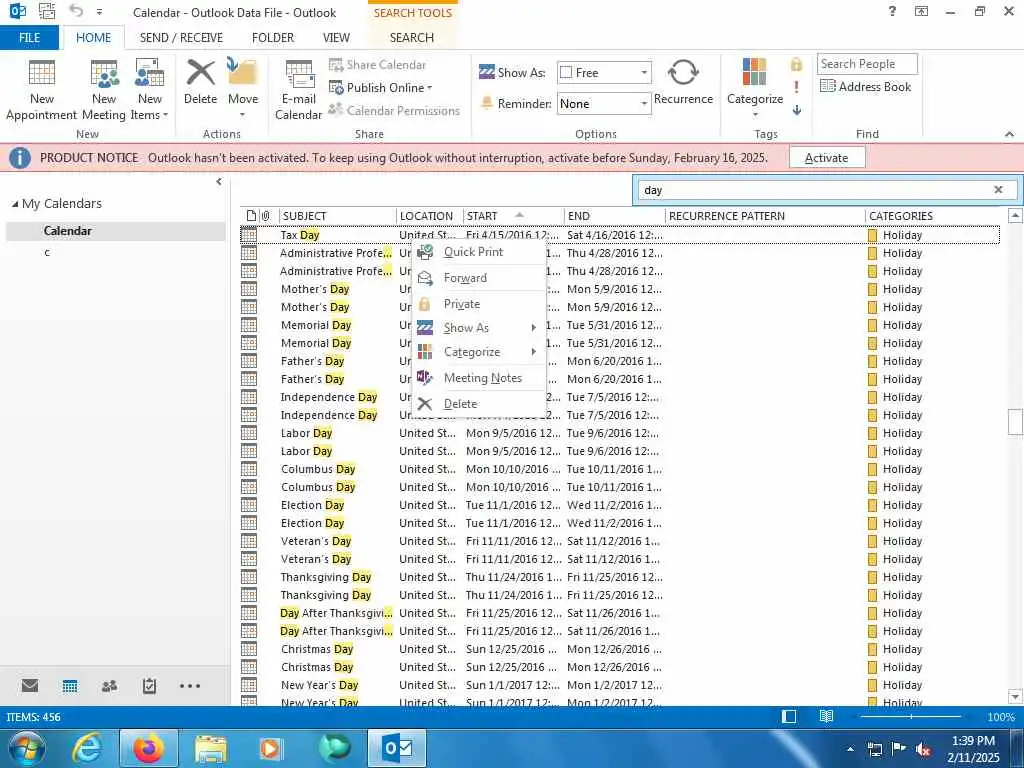This screenshot has height=768, width=1024.
Task: Open the Categorize ribbon menu
Action: 755,88
